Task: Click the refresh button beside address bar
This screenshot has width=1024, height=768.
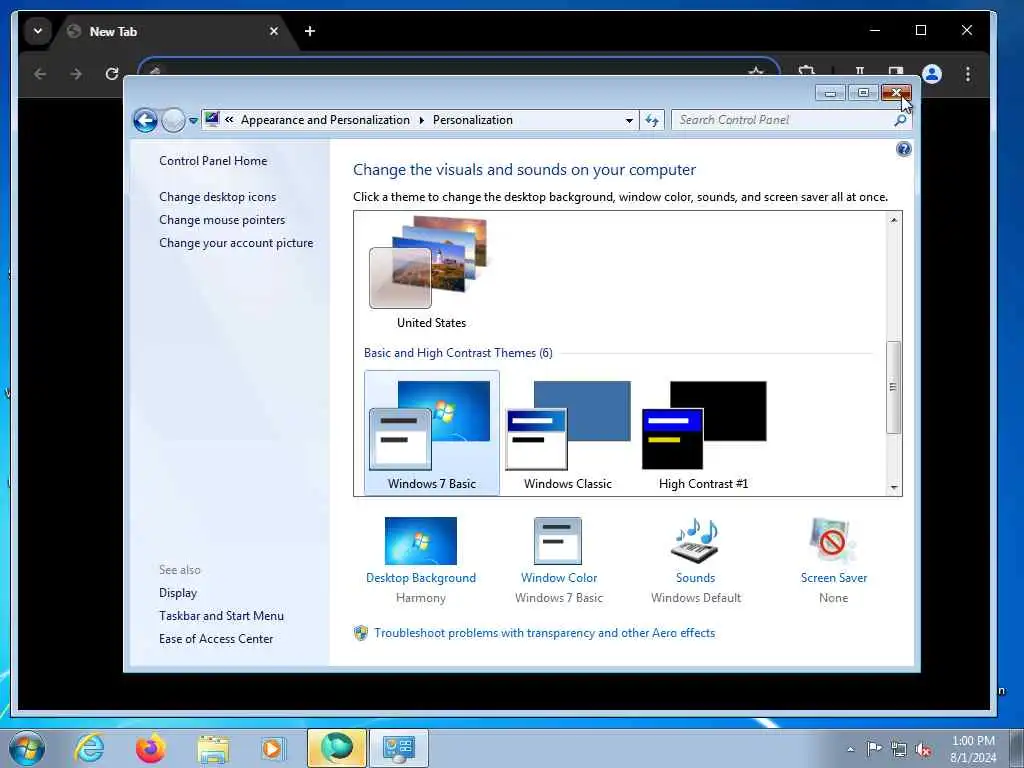Action: (652, 120)
